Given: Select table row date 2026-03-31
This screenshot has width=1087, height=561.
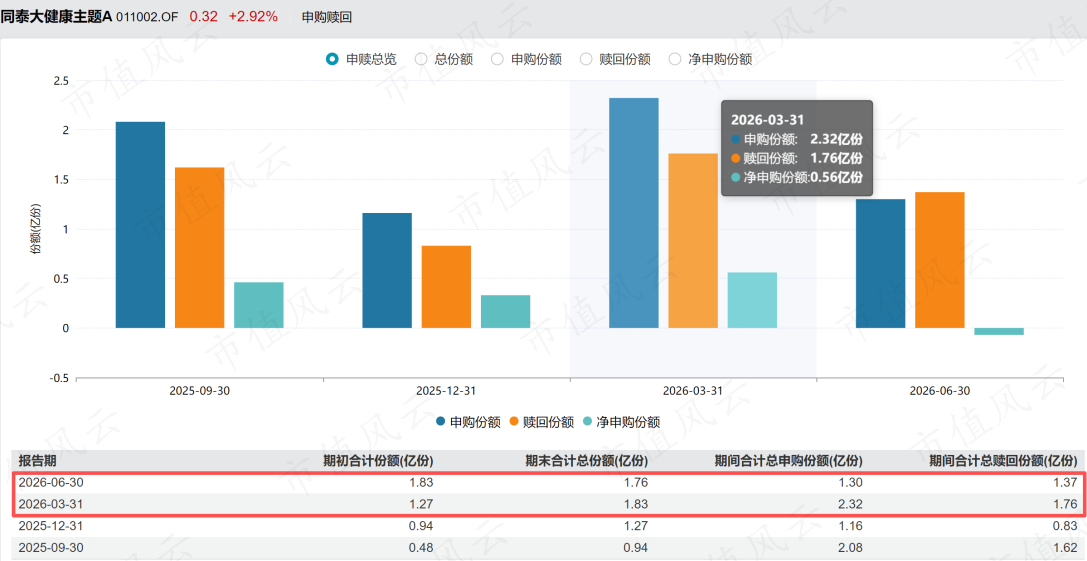Looking at the screenshot, I should [51, 504].
